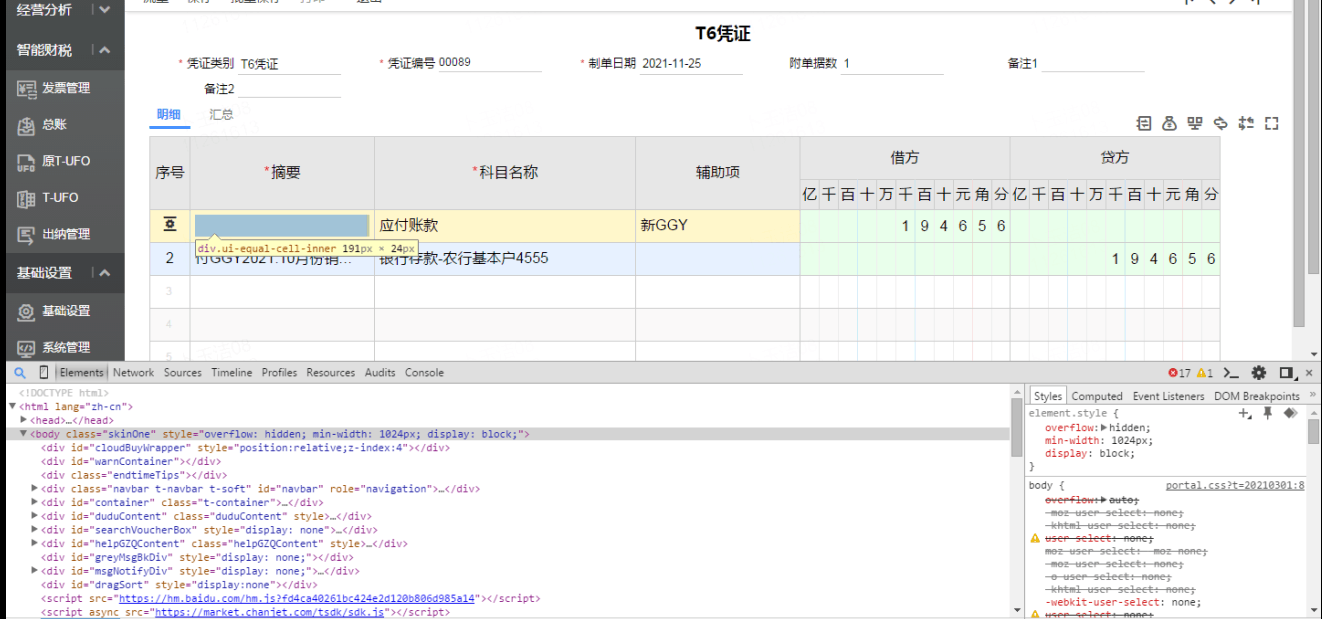Click the row-layout icon above the voucher table
Viewport: 1322px width, 619px height.
tap(1144, 123)
